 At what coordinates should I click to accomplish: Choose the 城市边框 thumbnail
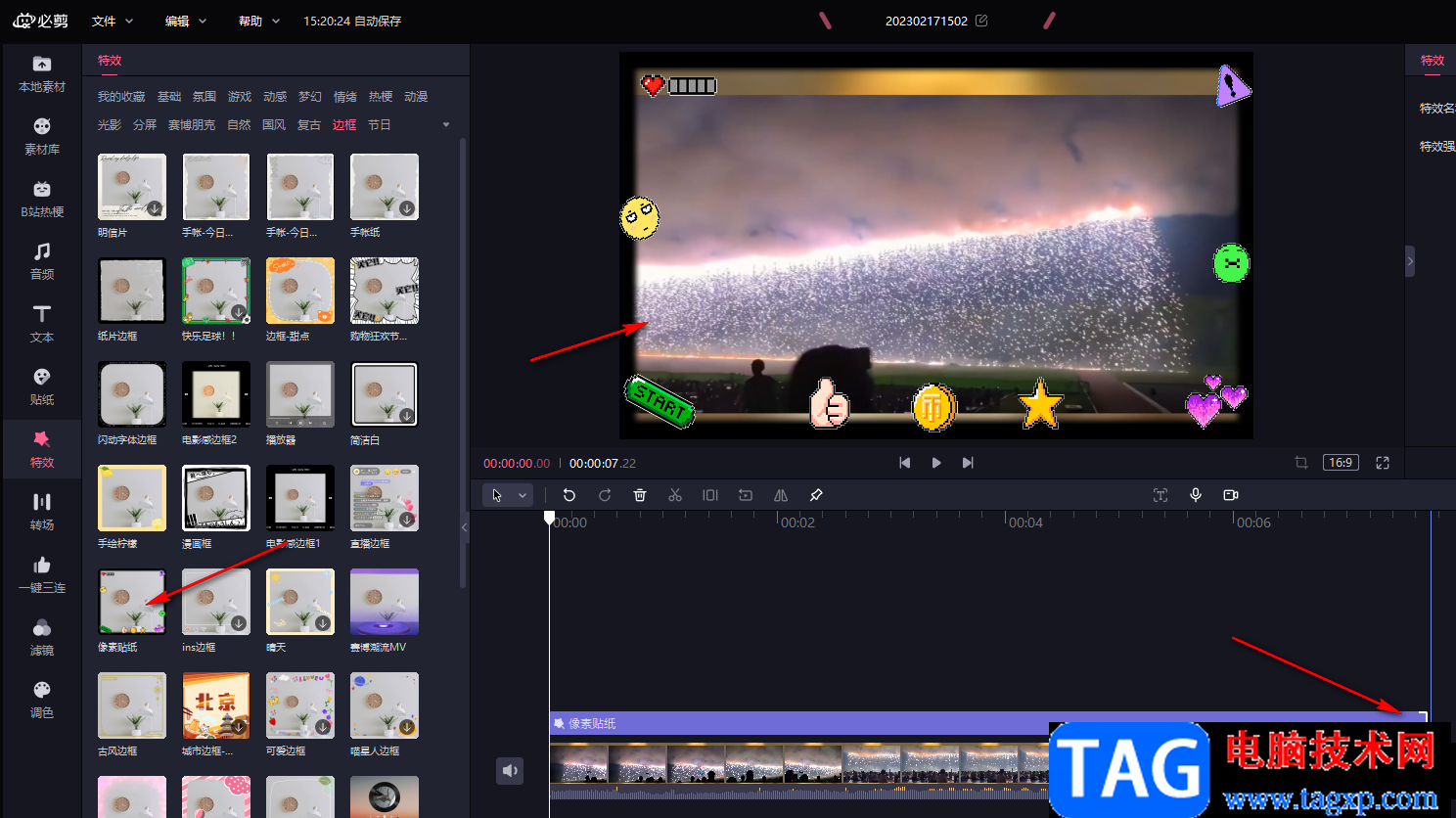tap(216, 705)
